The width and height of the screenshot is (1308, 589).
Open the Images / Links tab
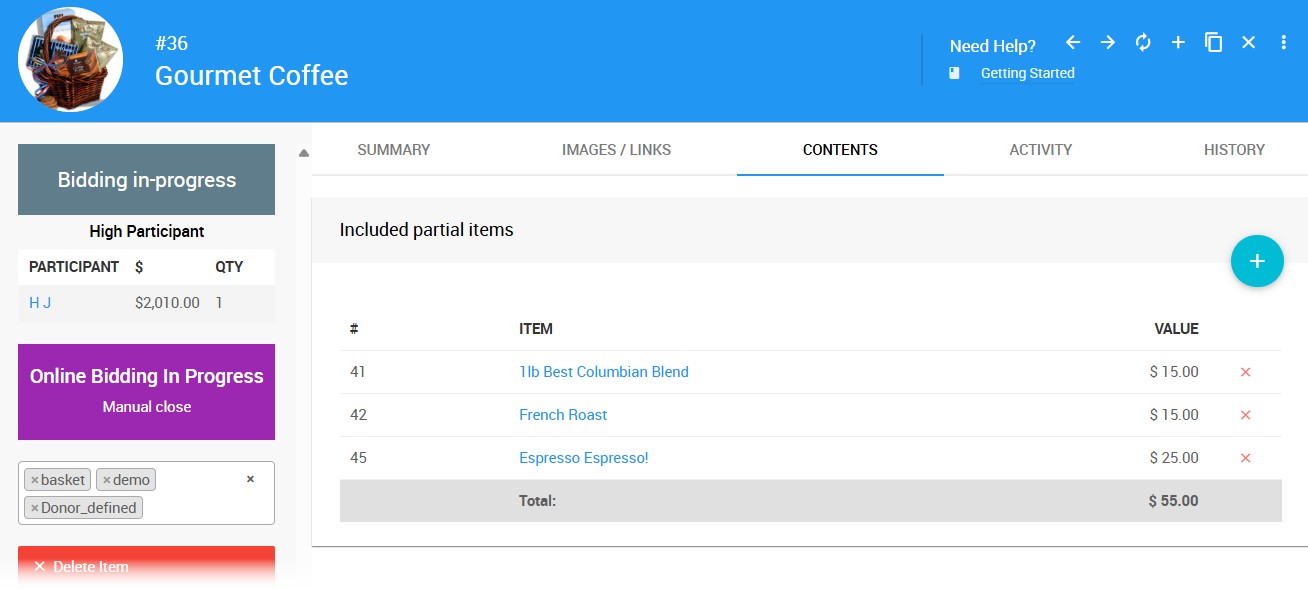coord(616,150)
